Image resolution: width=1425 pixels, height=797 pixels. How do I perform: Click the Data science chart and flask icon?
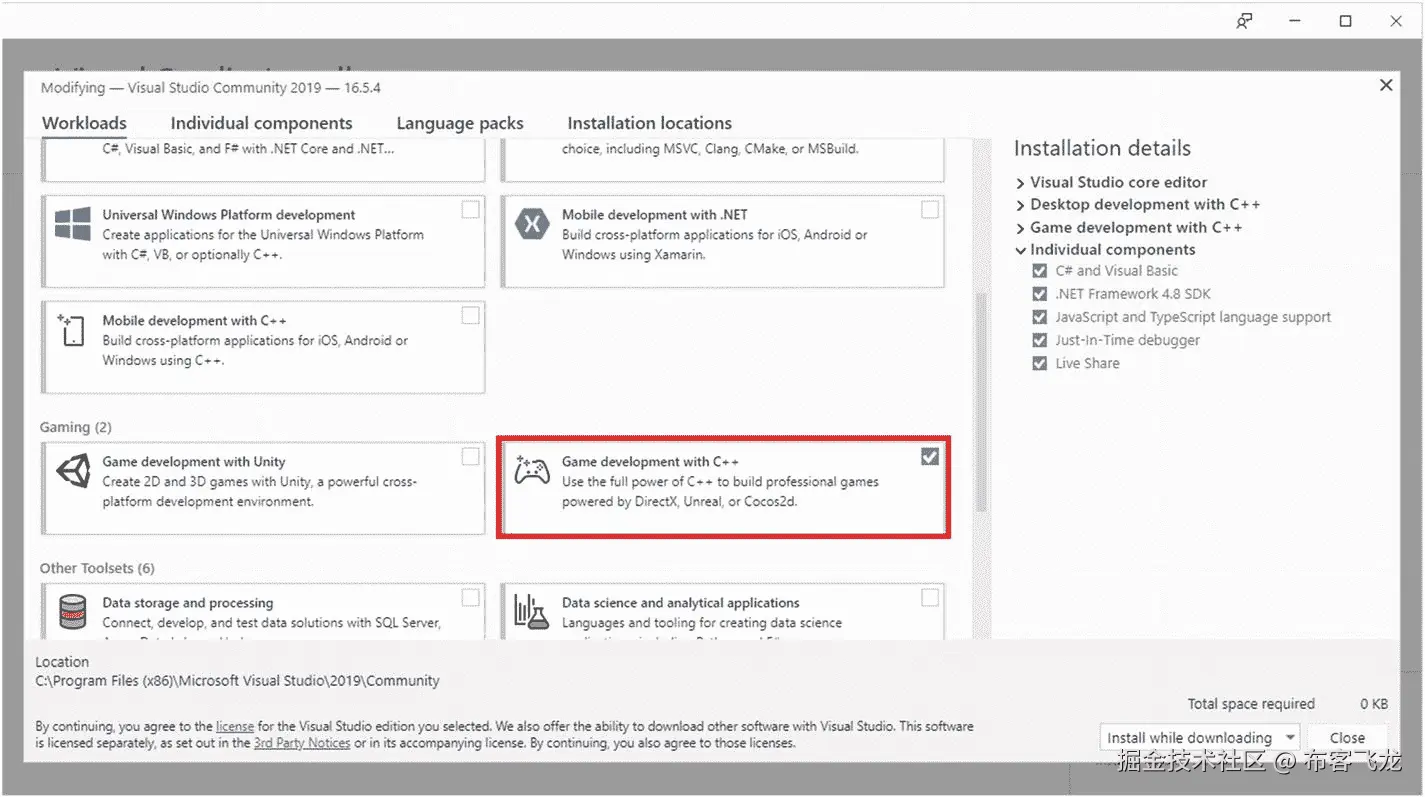[531, 612]
